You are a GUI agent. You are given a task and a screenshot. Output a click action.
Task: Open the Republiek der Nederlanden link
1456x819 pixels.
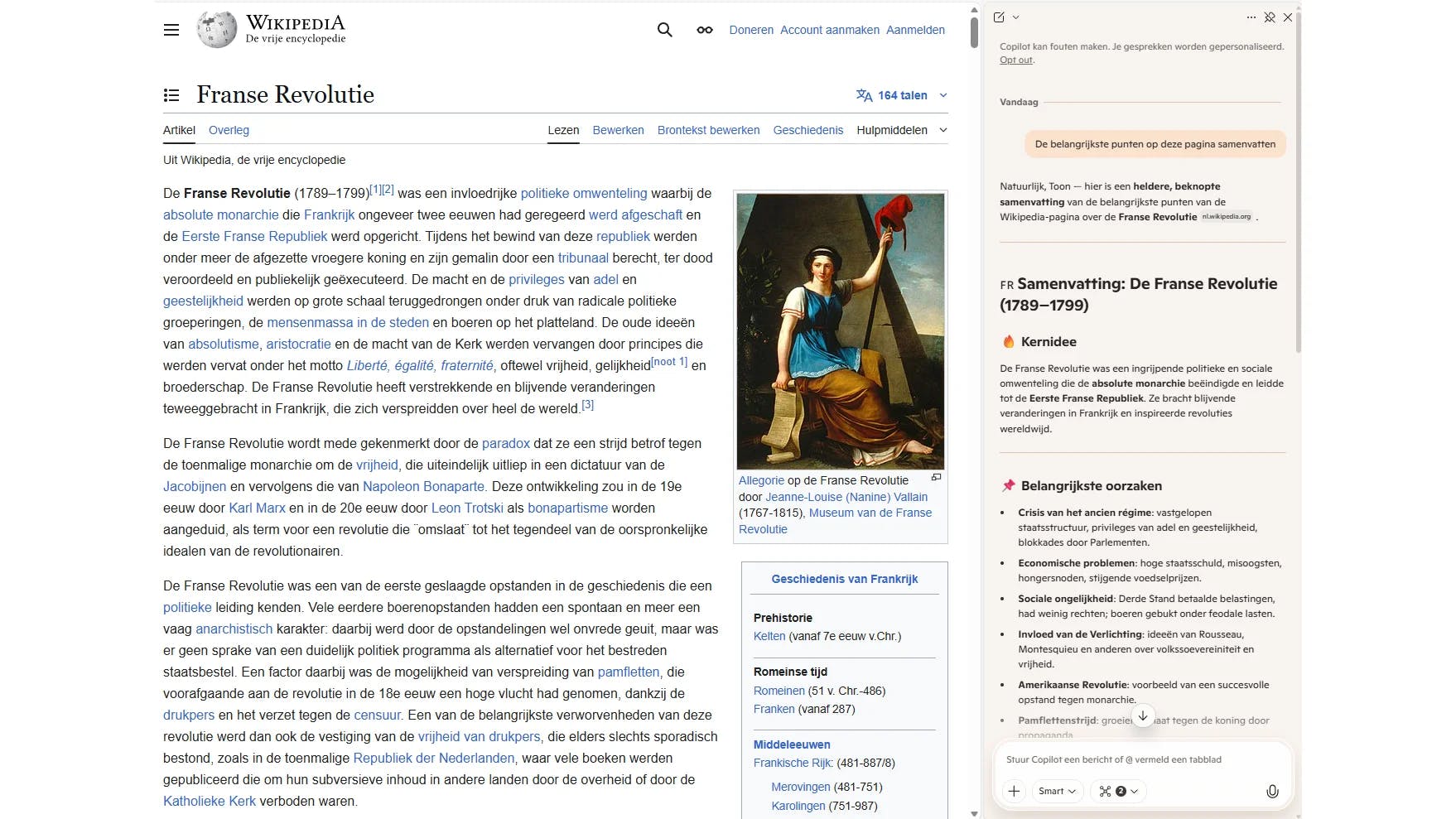pos(434,758)
